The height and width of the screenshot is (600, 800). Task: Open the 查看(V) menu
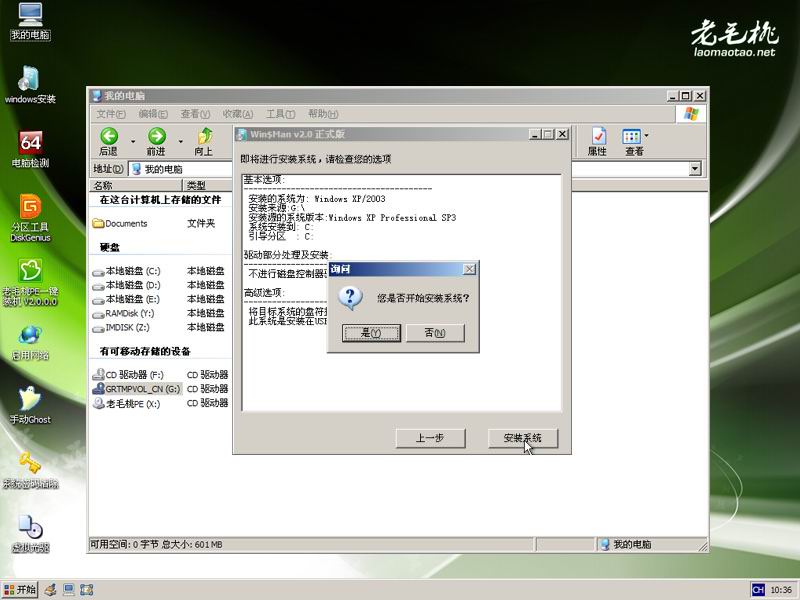click(195, 114)
